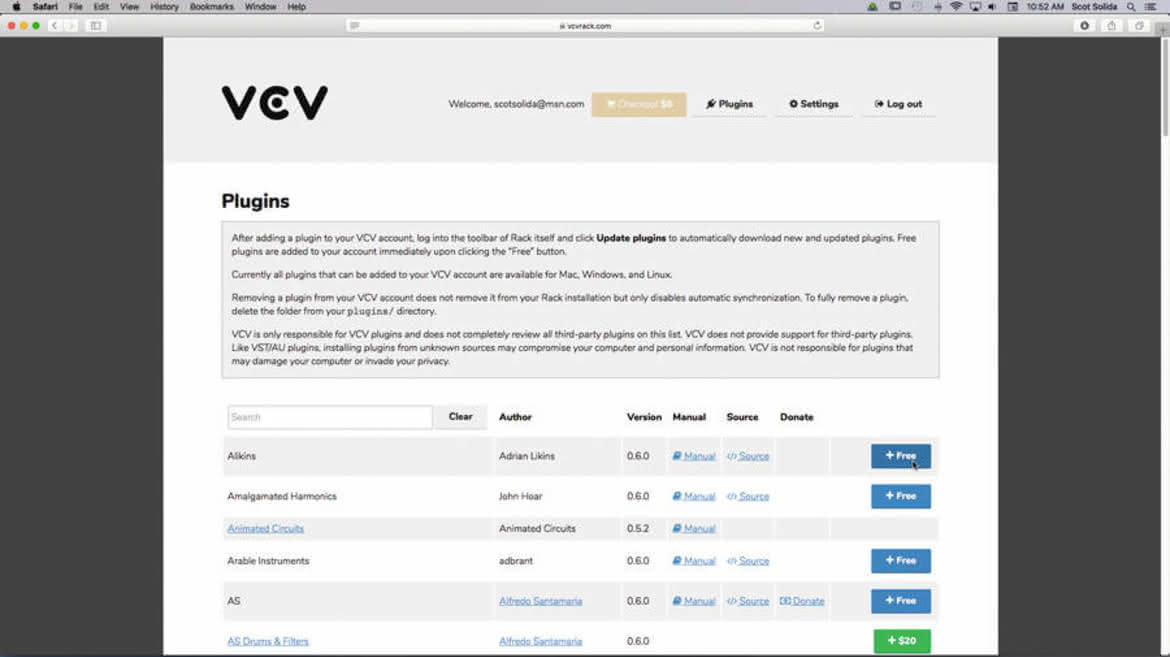The width and height of the screenshot is (1170, 657).
Task: Add the free AS plugin
Action: pyautogui.click(x=901, y=601)
